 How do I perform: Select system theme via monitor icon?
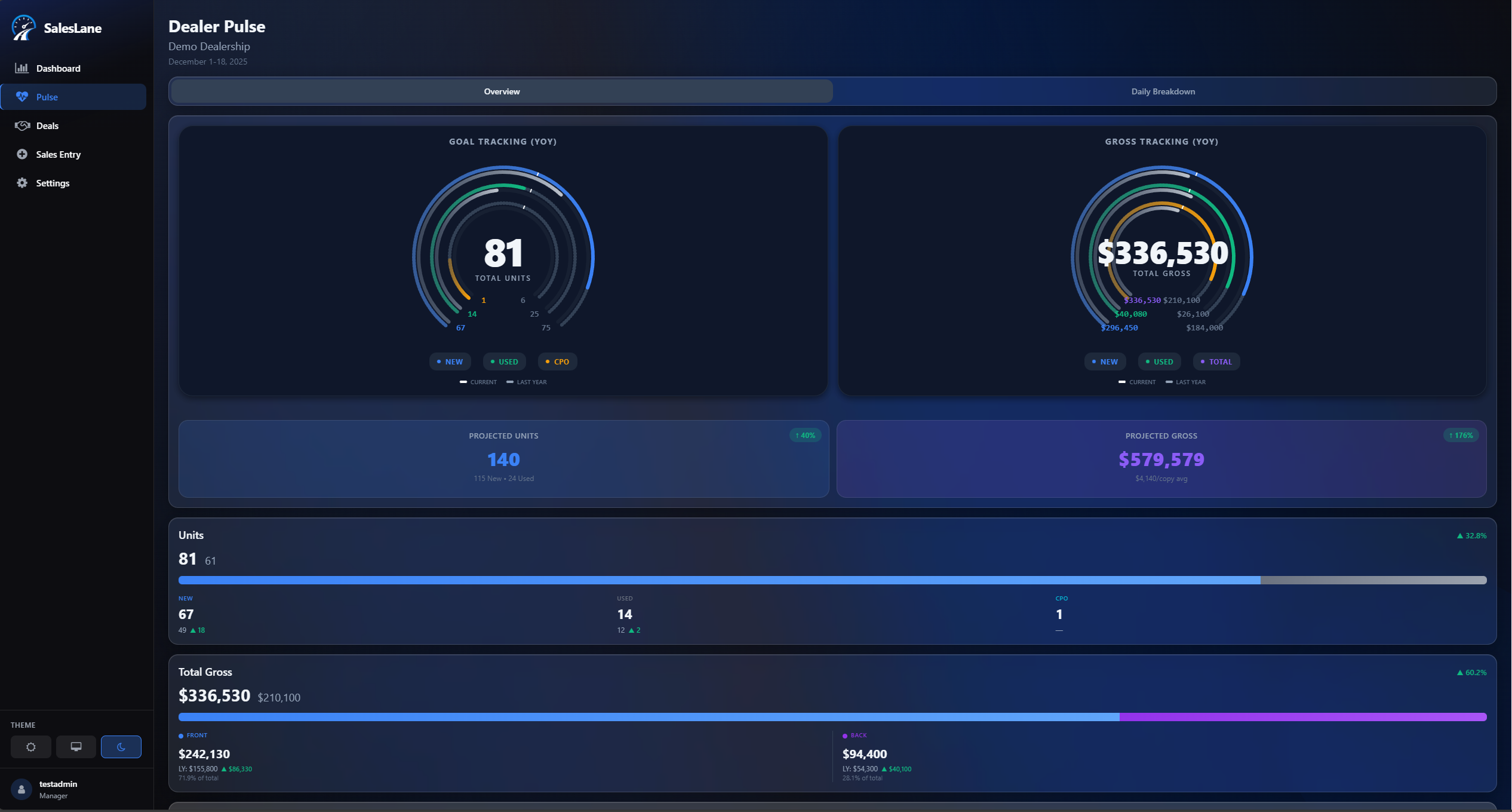(x=76, y=746)
